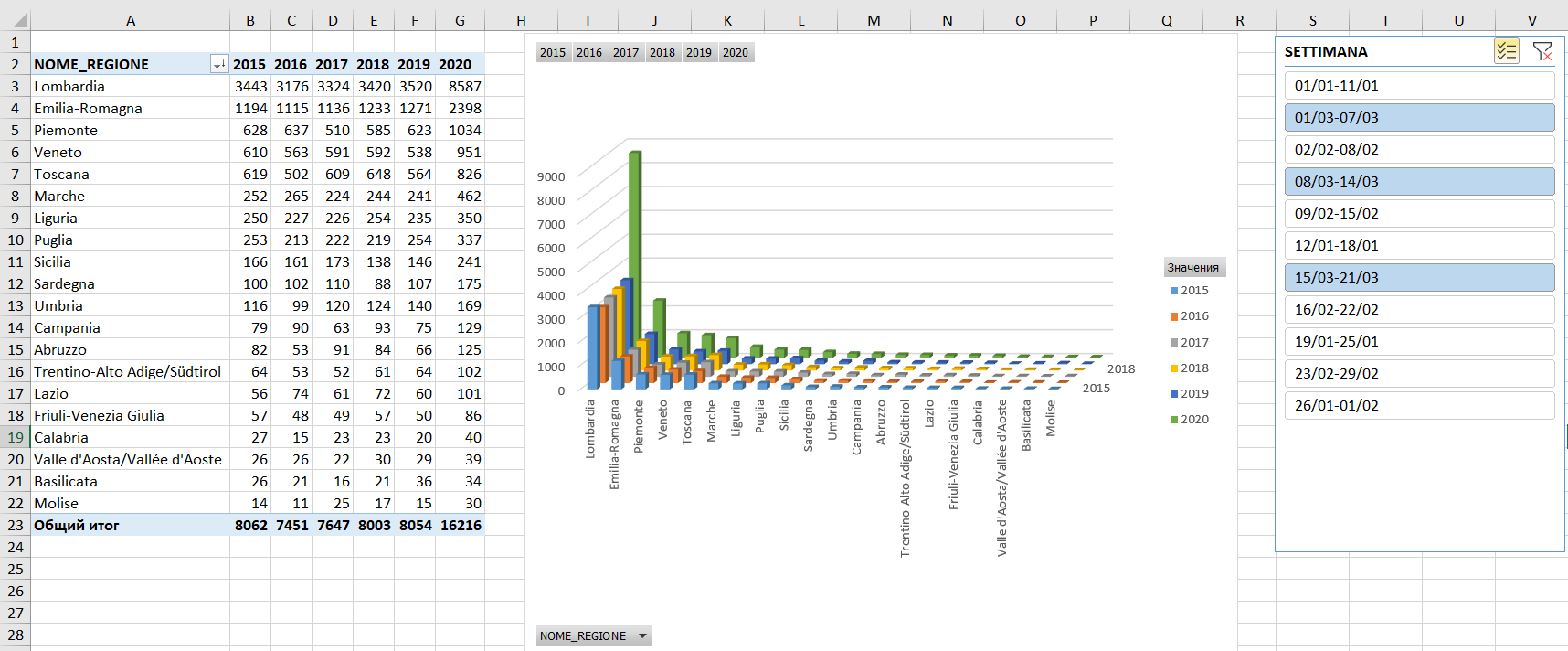
Task: Clear the SETTIMANA slicer filter
Action: [1542, 51]
